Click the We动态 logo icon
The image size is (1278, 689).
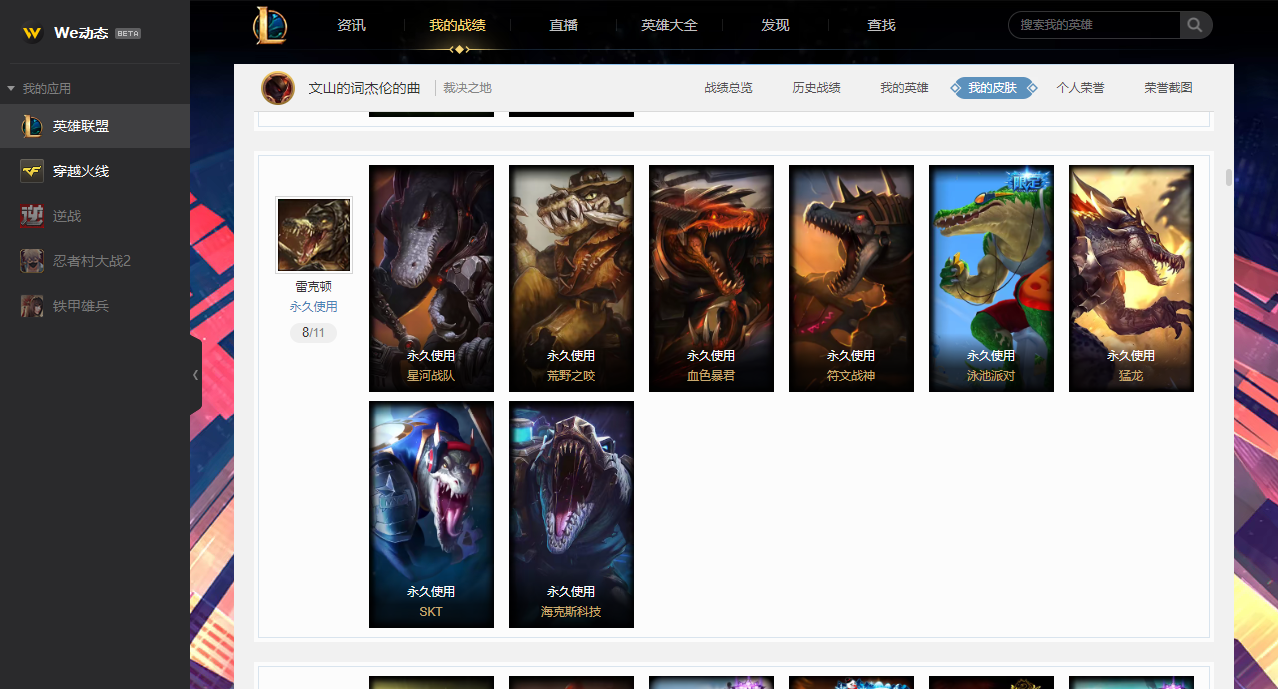pos(32,33)
